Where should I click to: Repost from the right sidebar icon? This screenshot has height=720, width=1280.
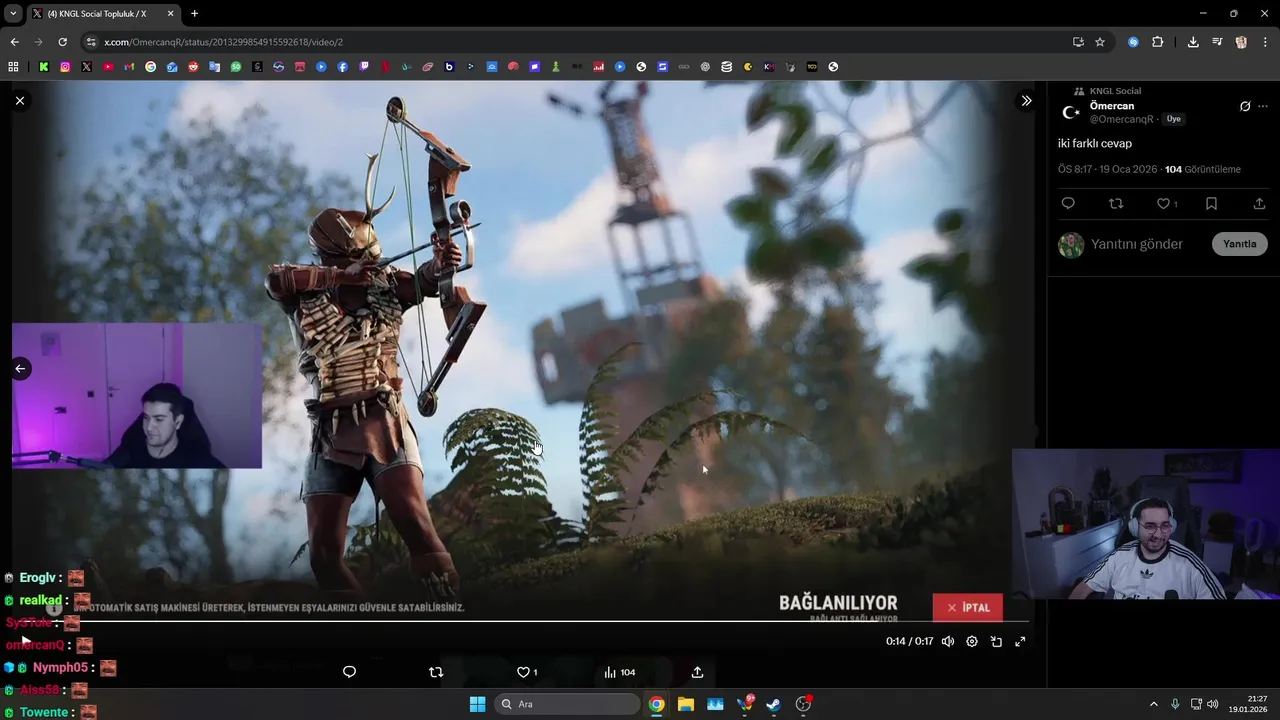1116,203
